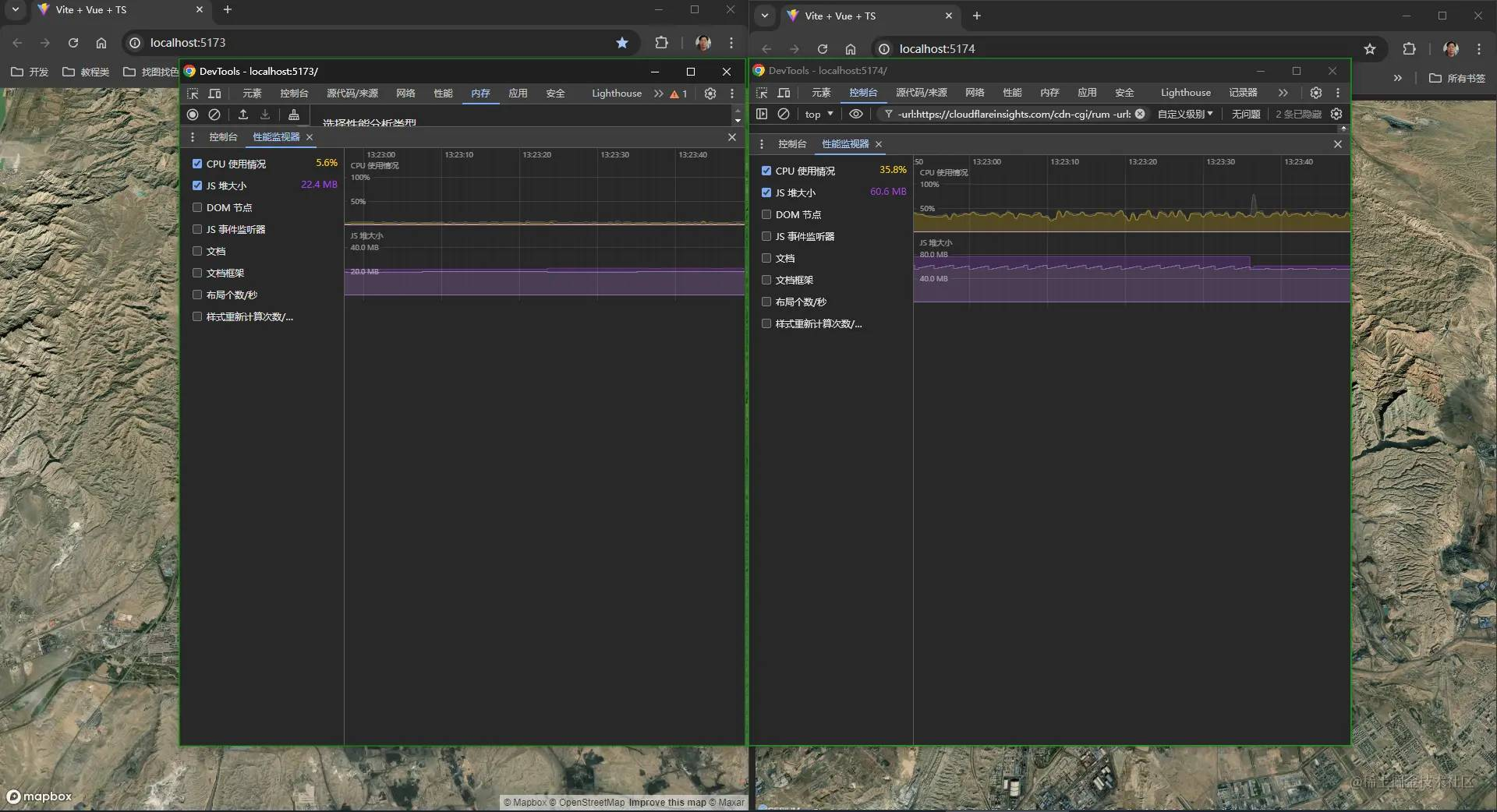Open 所有书签 folder in right browser

(x=1456, y=78)
